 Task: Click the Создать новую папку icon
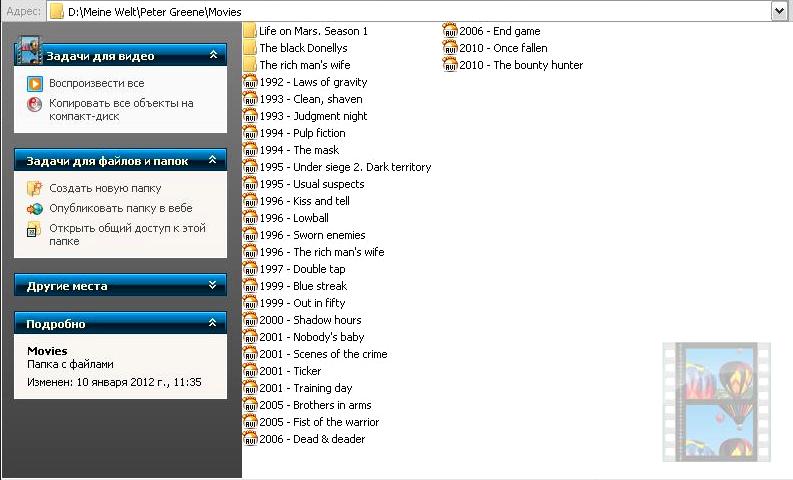(34, 188)
